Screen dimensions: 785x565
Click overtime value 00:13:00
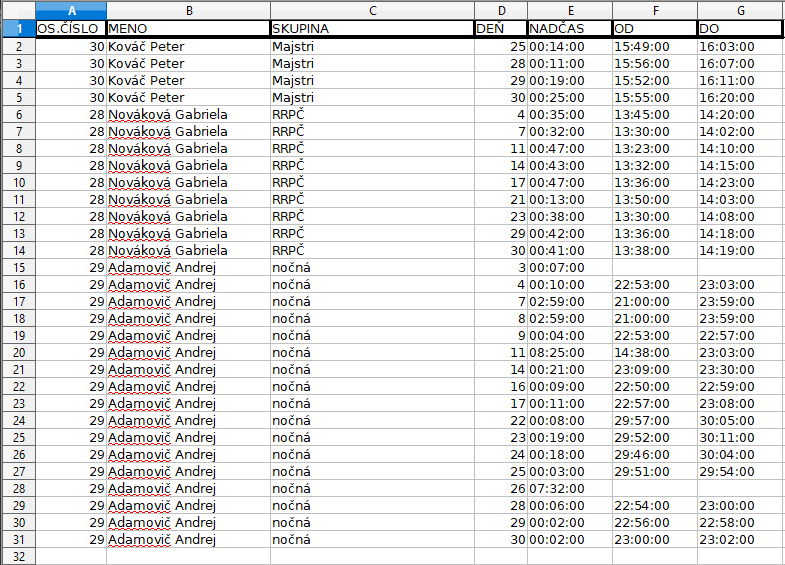[570, 200]
